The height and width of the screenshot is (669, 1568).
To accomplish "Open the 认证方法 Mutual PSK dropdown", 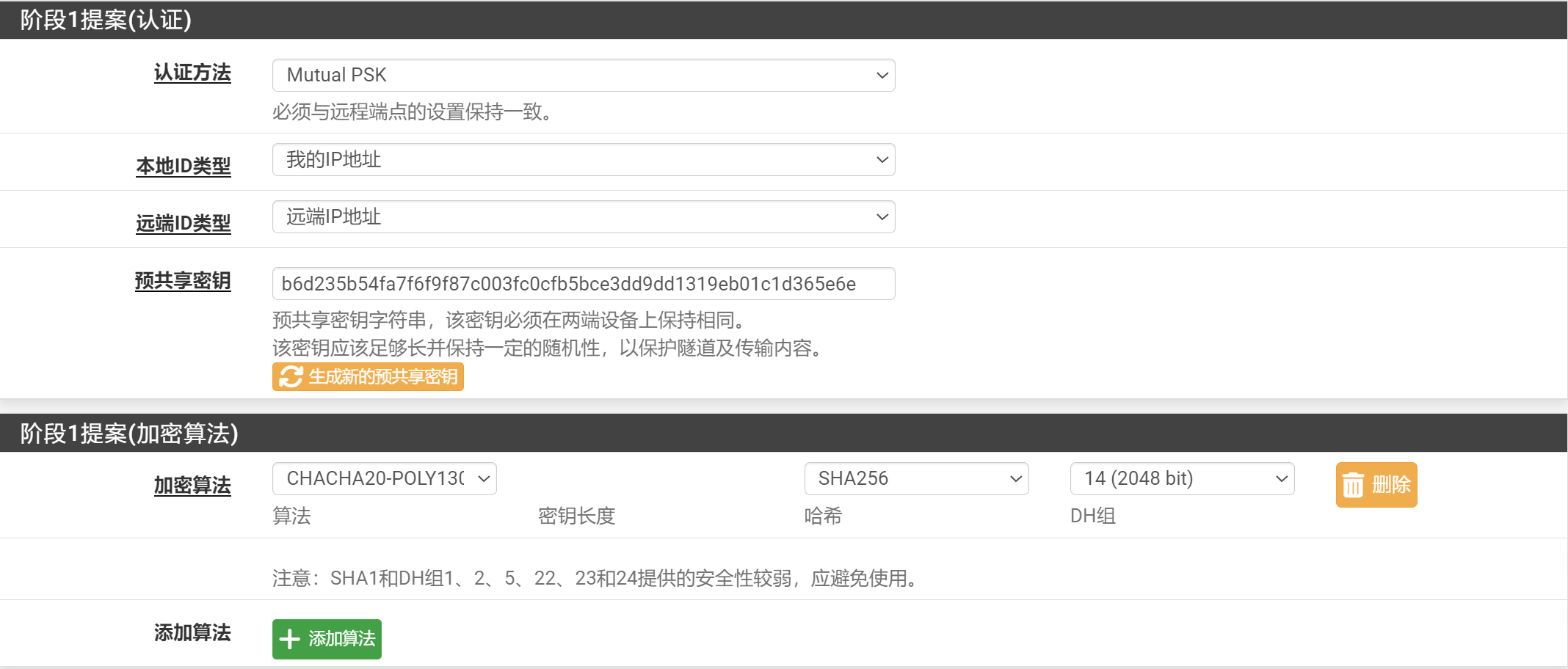I will [583, 76].
